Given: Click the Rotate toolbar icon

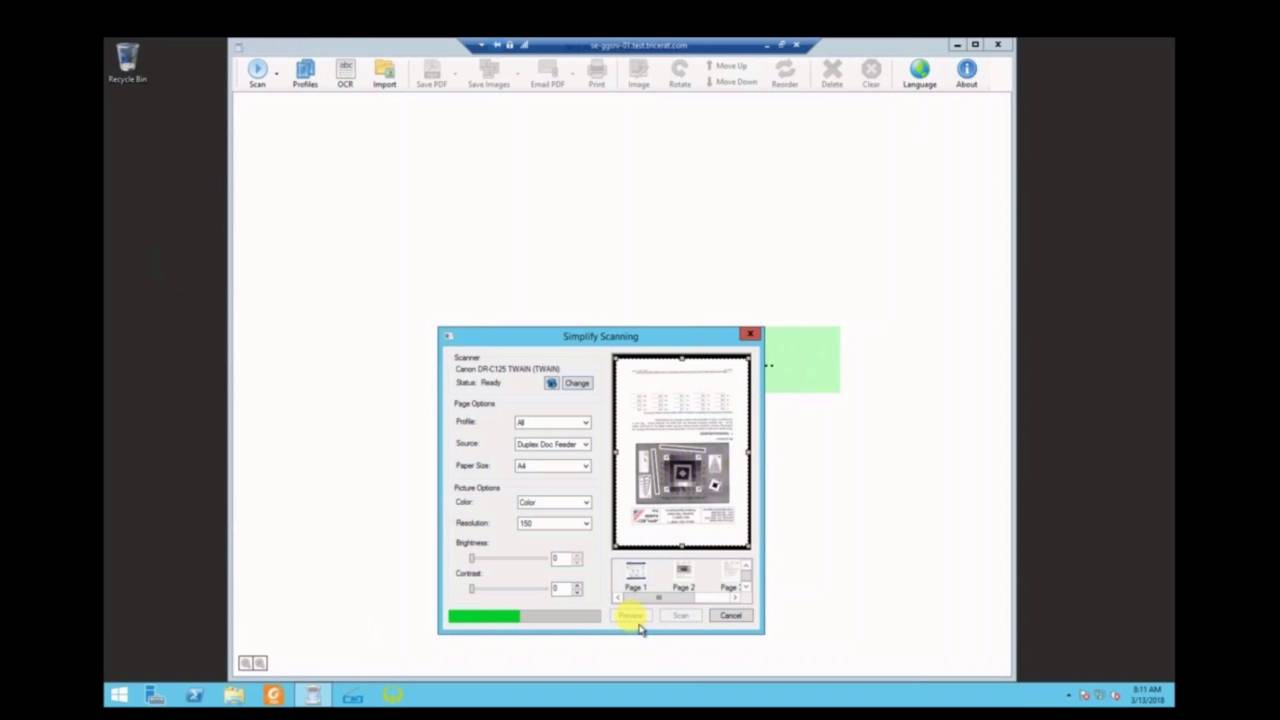Looking at the screenshot, I should point(679,73).
